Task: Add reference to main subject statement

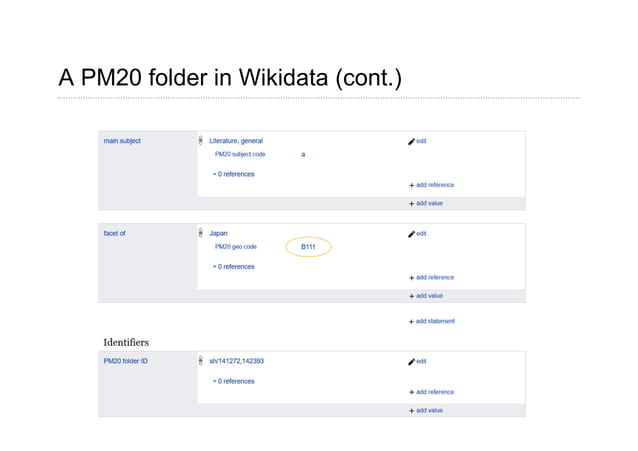Action: click(432, 185)
